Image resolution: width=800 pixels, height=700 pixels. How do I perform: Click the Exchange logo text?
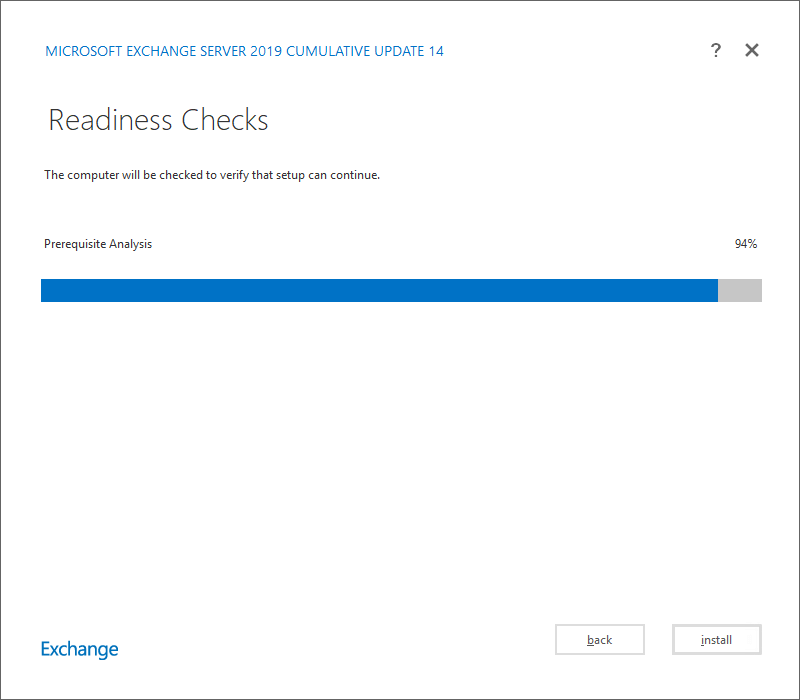coord(80,649)
